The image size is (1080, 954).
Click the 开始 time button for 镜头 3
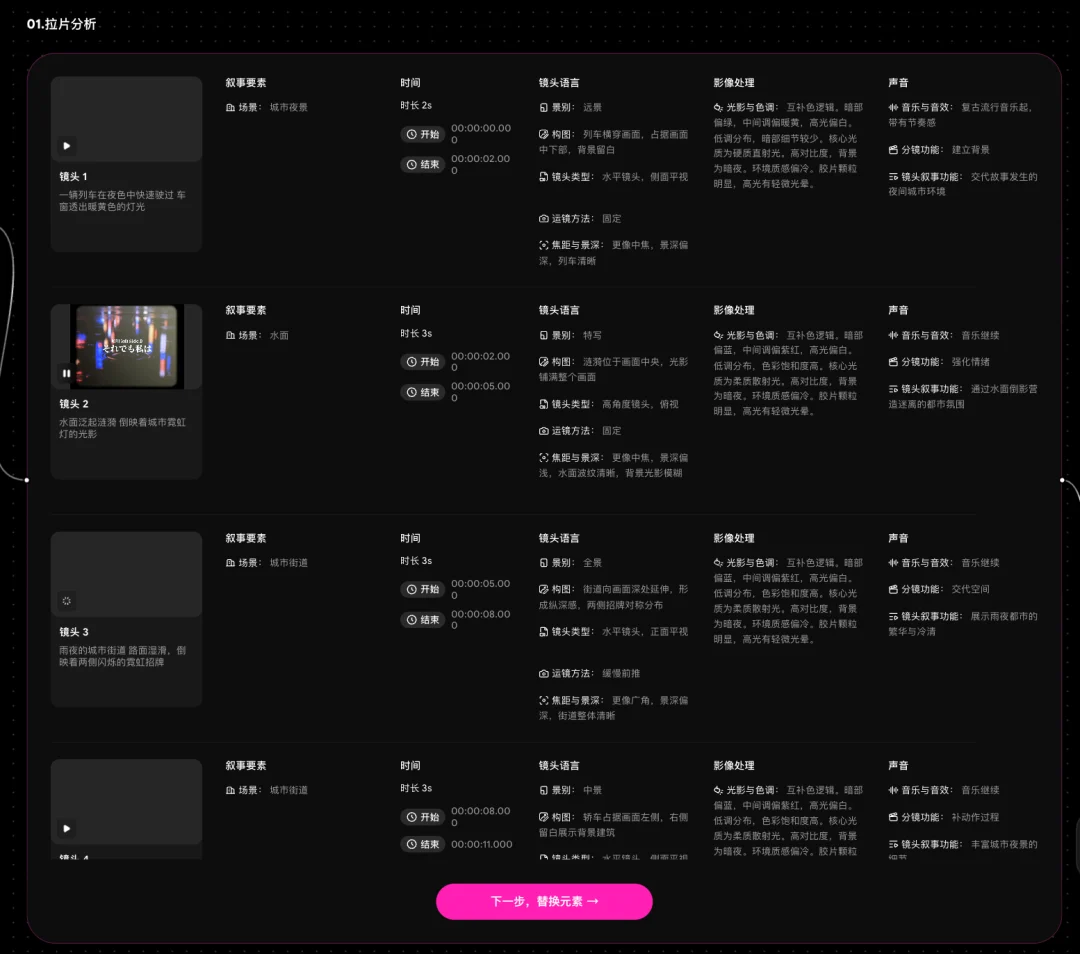[423, 590]
